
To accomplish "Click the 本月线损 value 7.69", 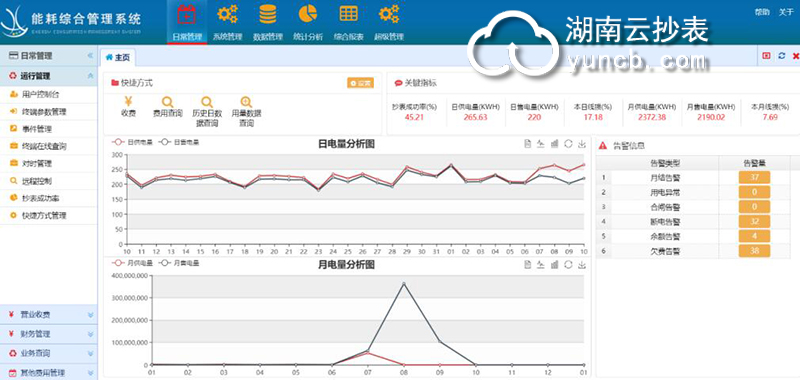I will 770,117.
